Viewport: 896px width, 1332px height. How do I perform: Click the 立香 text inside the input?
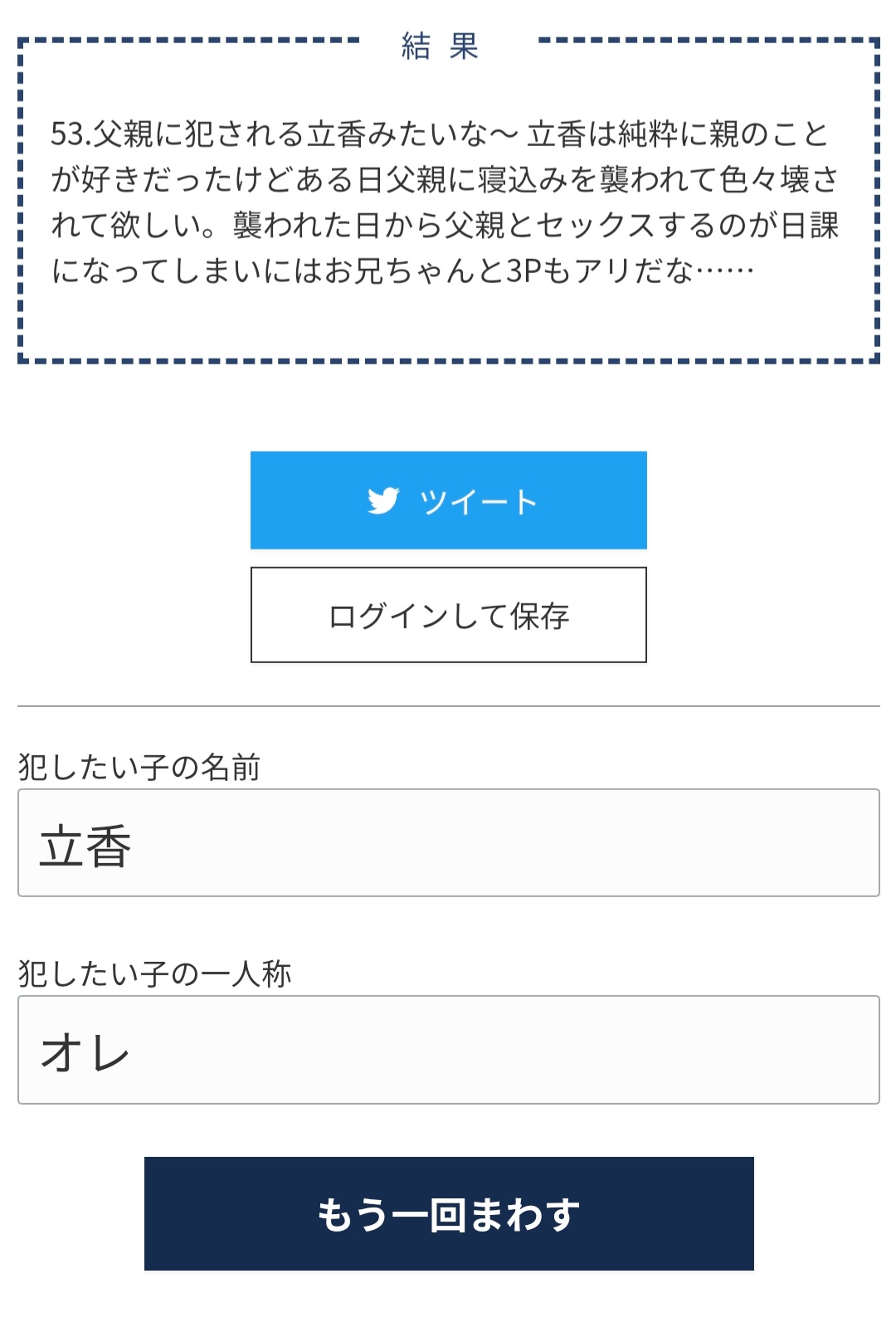coord(85,847)
